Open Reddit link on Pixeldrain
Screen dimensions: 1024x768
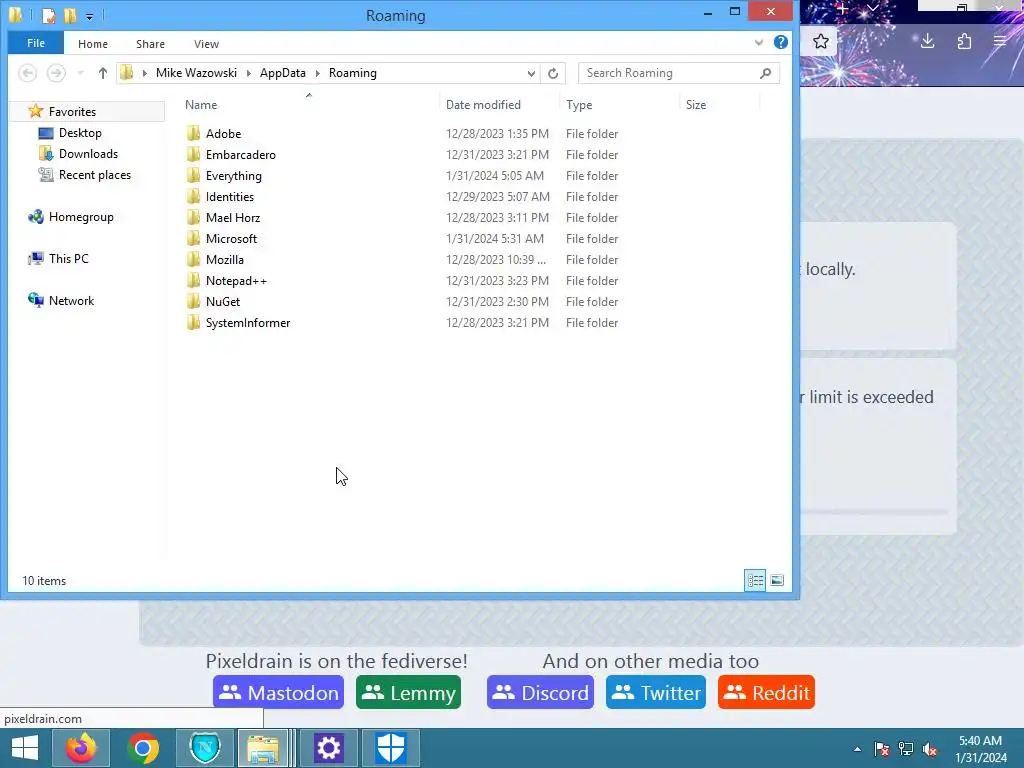pyautogui.click(x=766, y=692)
